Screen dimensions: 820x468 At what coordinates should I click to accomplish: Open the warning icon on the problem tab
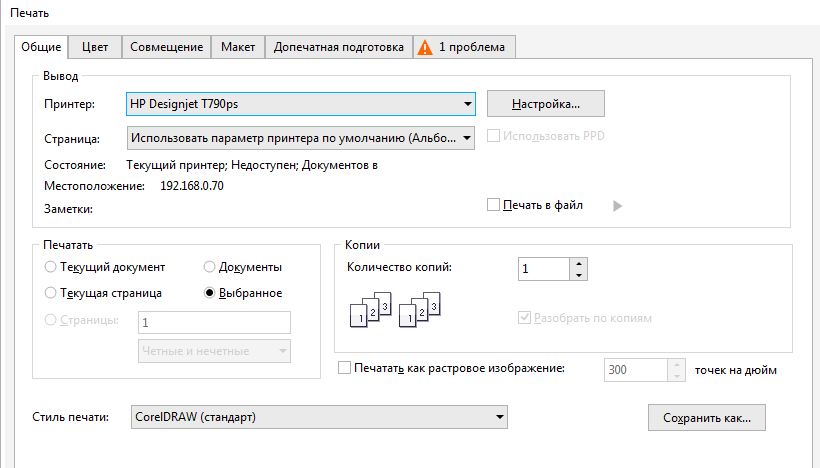425,48
